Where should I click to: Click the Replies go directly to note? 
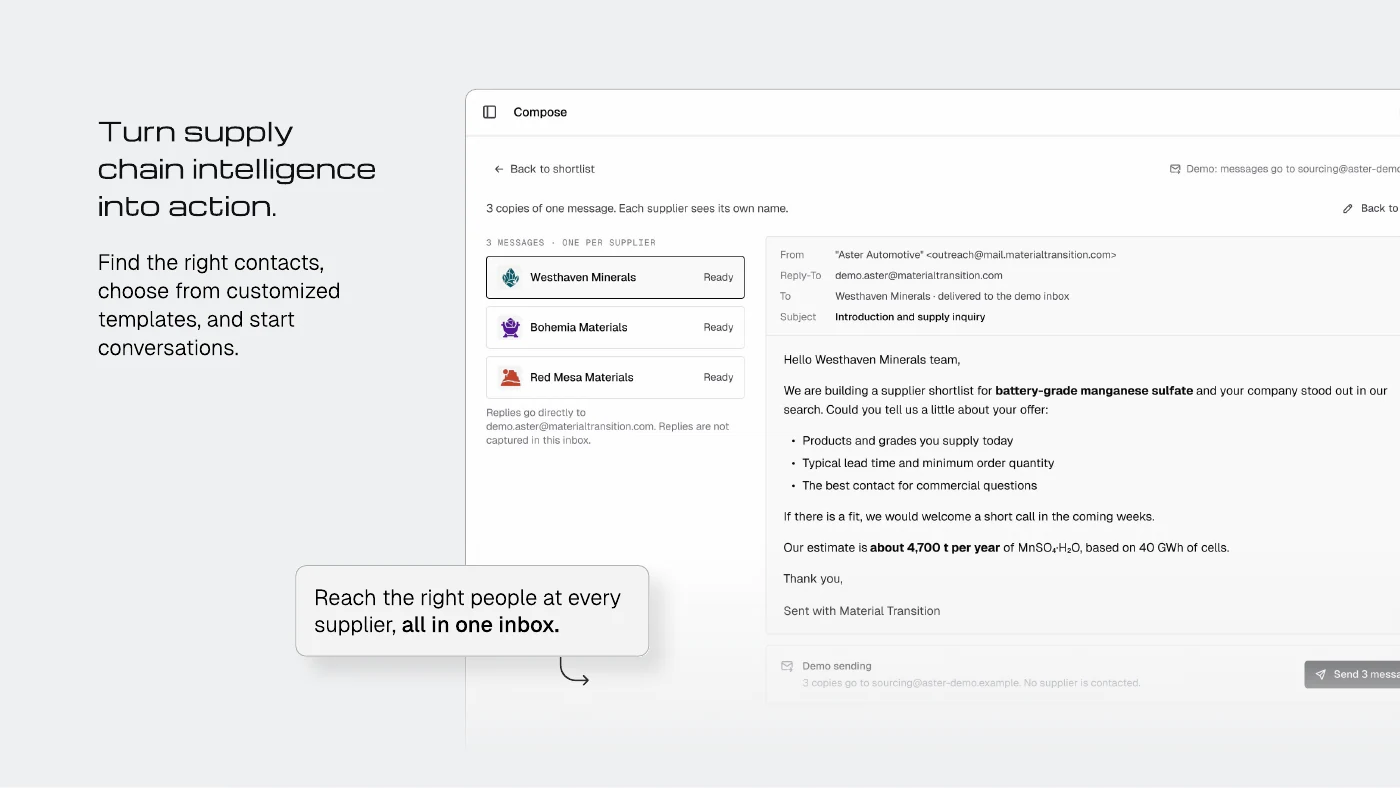tap(608, 426)
